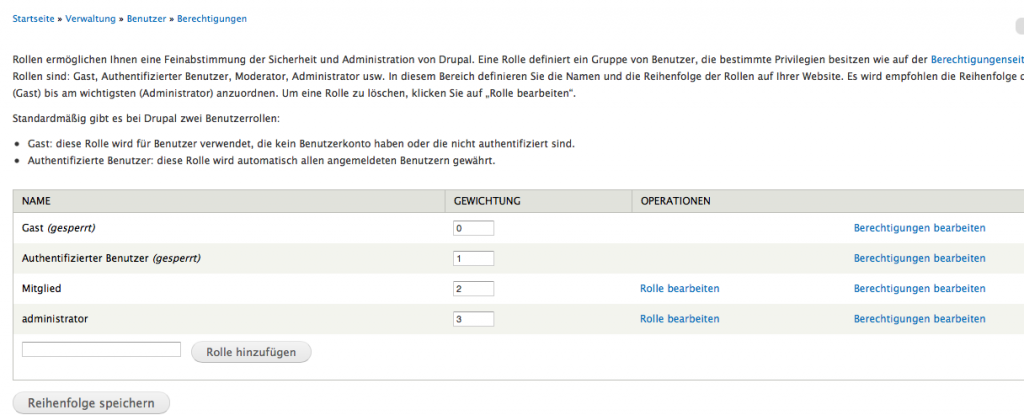Focus the administrator weight field
The height and width of the screenshot is (415, 1024).
point(474,320)
